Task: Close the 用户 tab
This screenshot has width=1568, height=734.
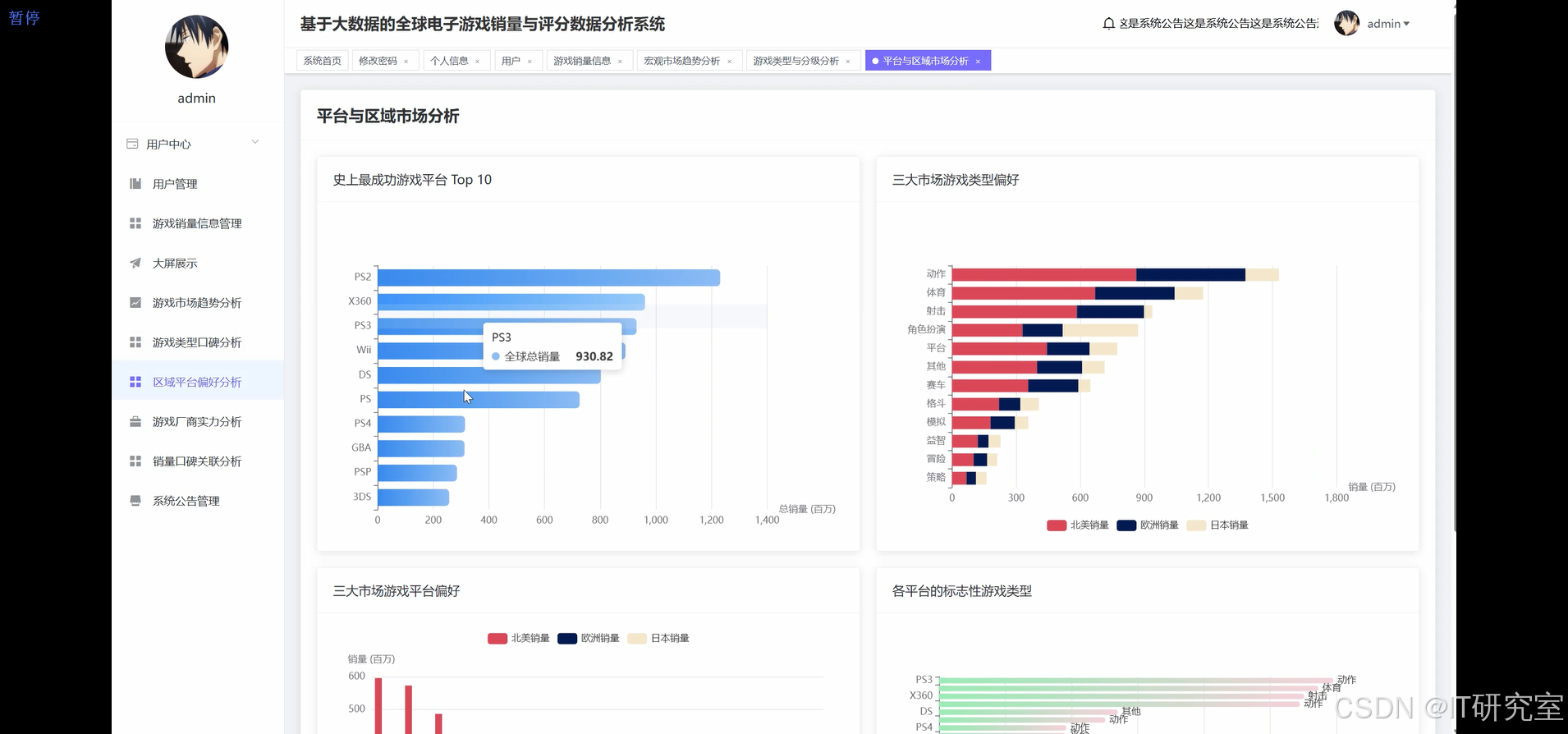Action: click(x=530, y=62)
